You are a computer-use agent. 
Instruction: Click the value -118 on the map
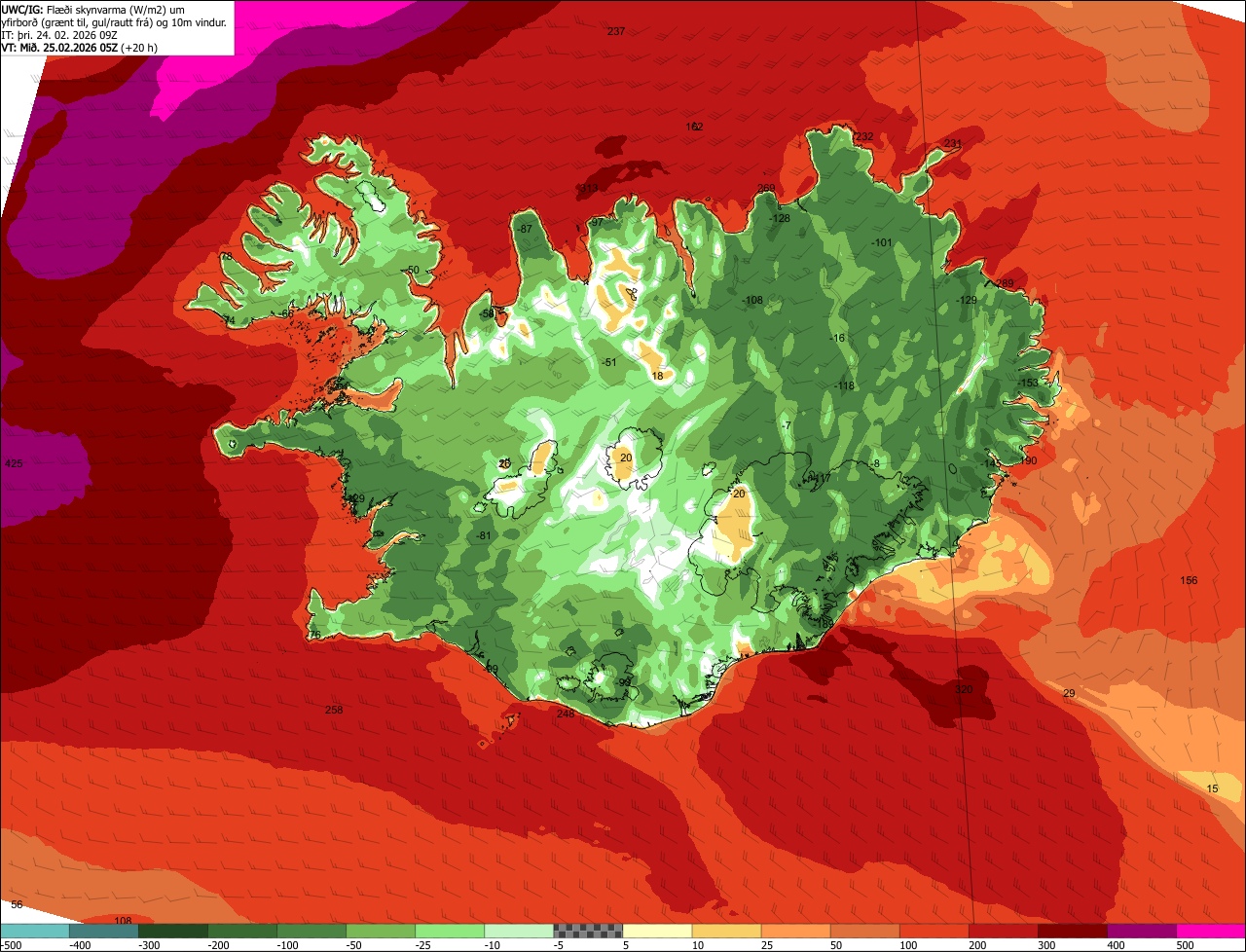(844, 386)
